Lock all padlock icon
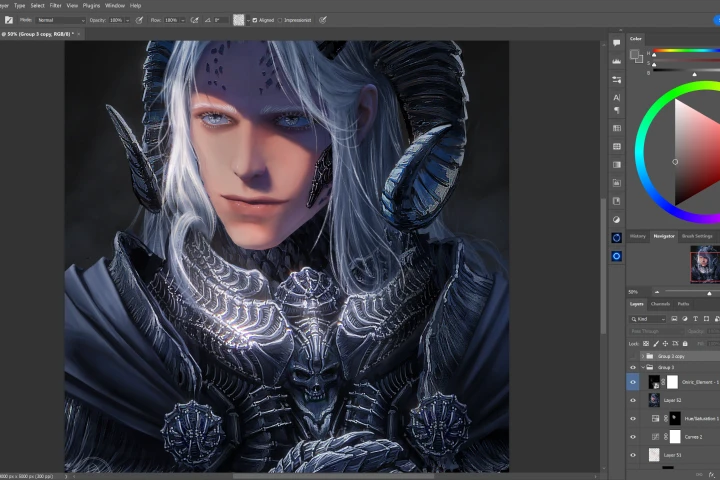Viewport: 720px width, 480px height. 685,344
